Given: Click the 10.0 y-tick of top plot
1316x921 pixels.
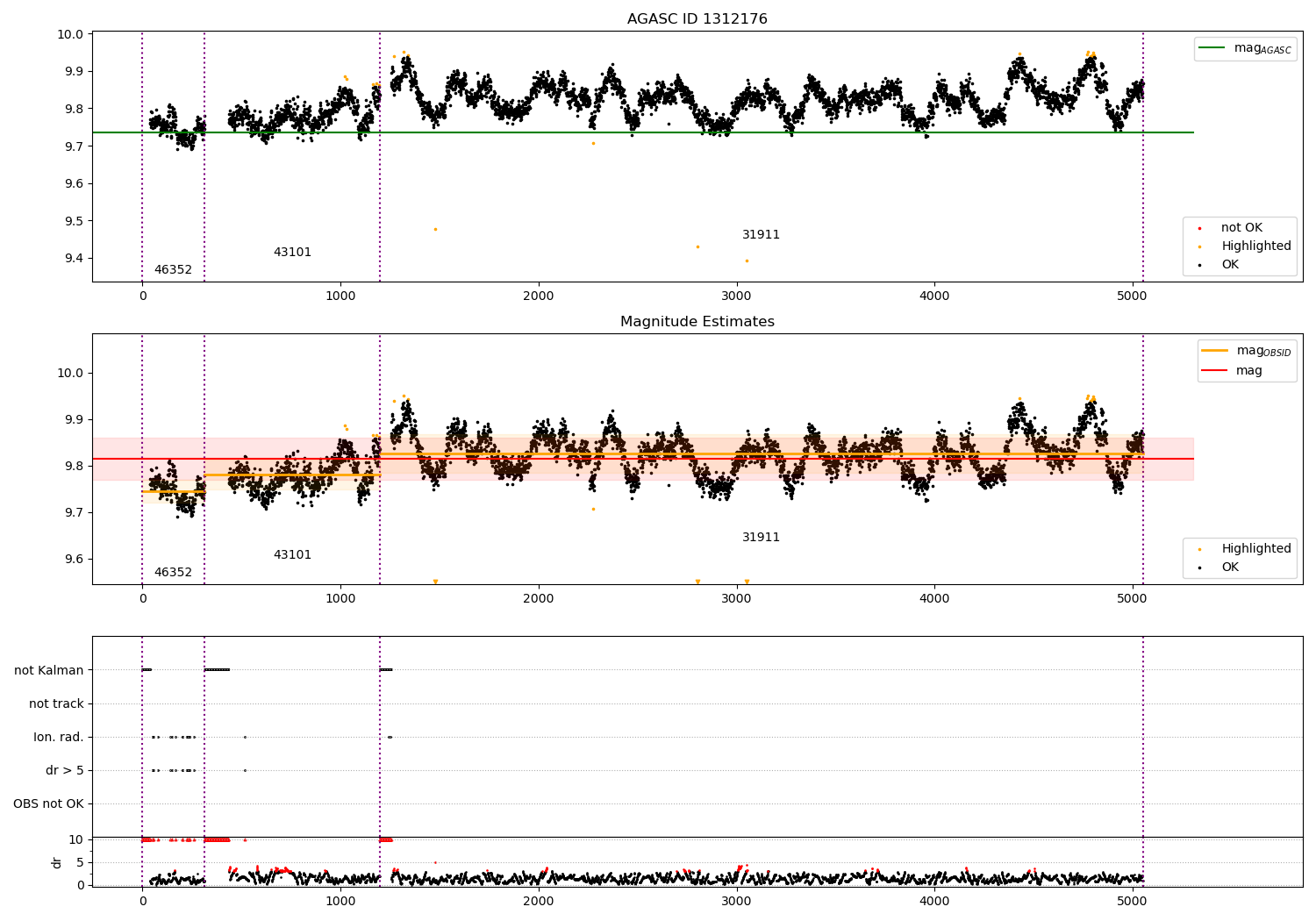Looking at the screenshot, I should [x=71, y=34].
